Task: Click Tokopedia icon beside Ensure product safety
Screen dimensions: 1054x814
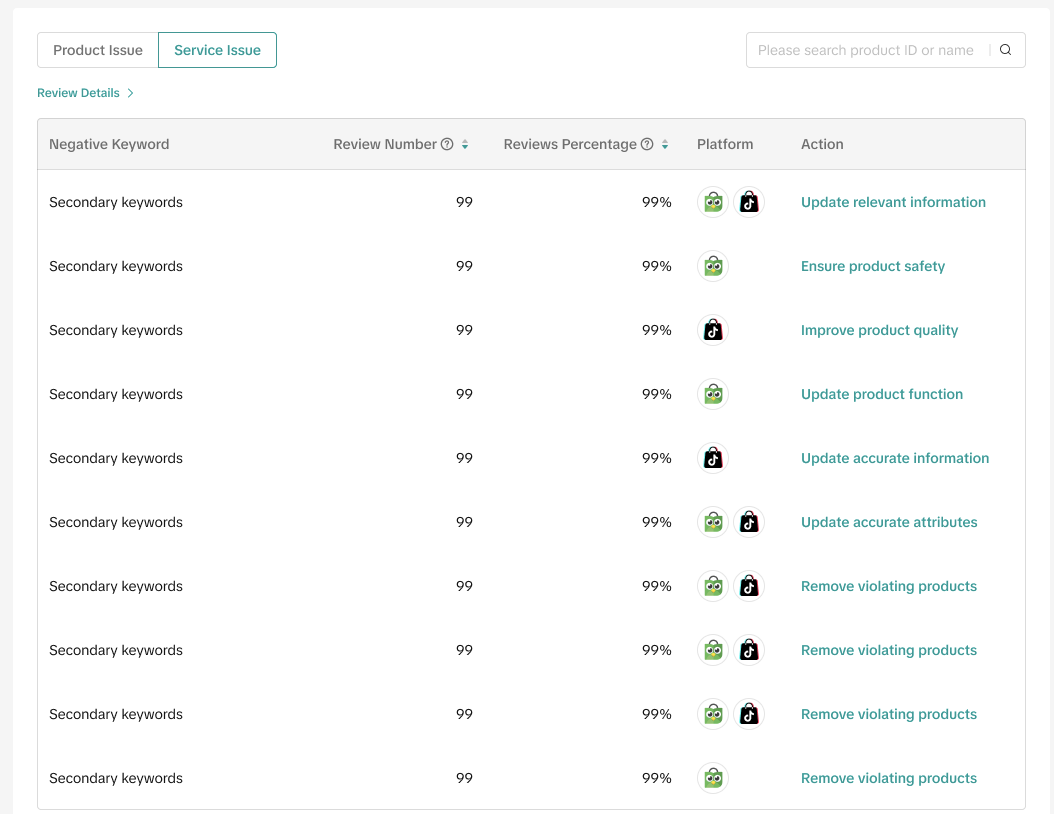Action: (713, 267)
